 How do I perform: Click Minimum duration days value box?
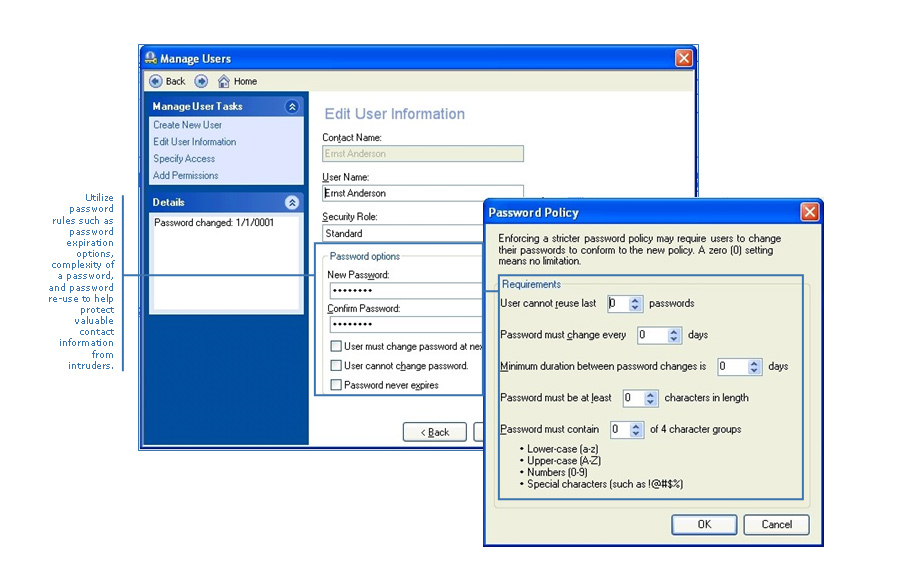pyautogui.click(x=732, y=366)
